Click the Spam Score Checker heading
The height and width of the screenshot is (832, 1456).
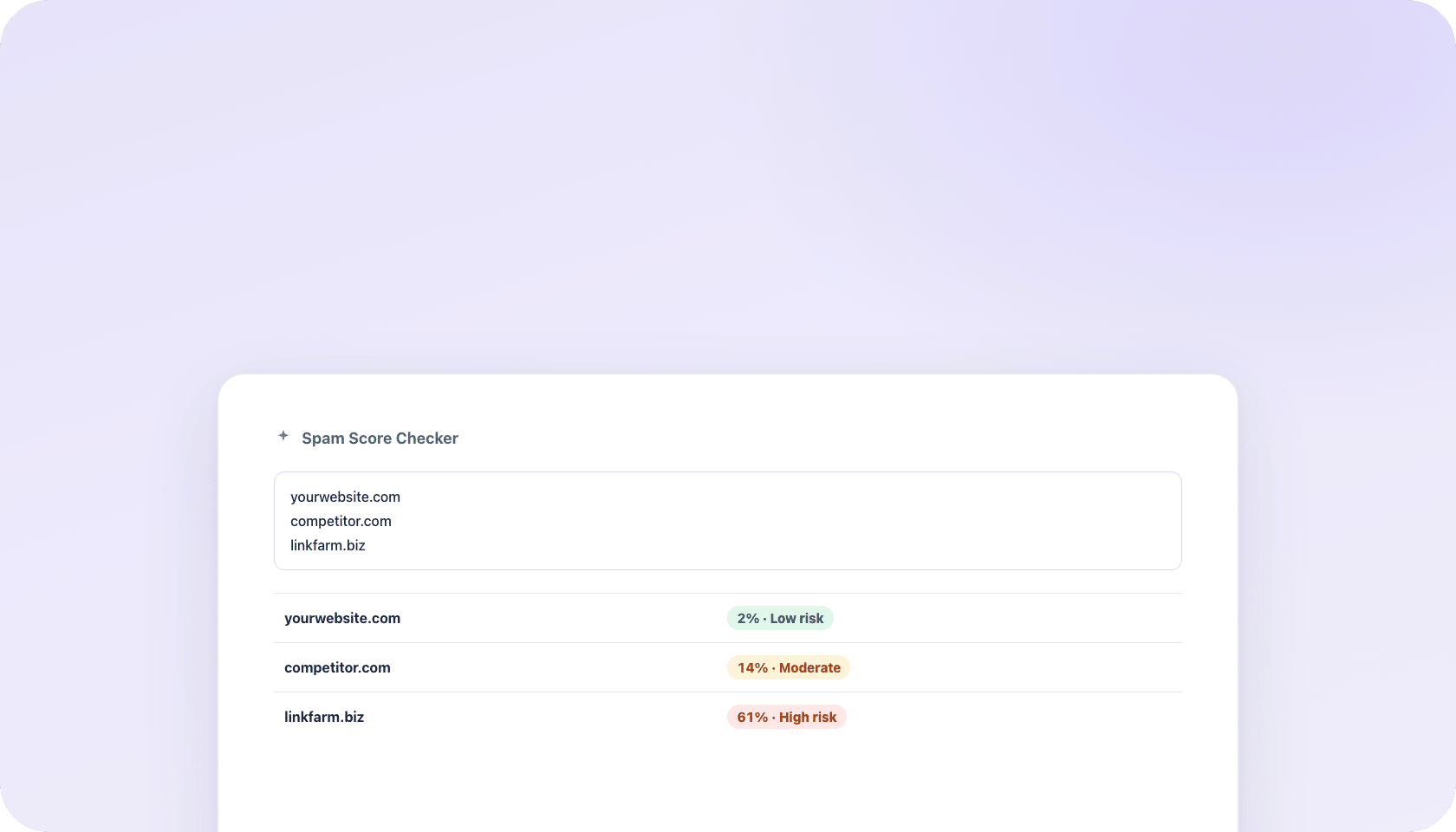pos(380,439)
